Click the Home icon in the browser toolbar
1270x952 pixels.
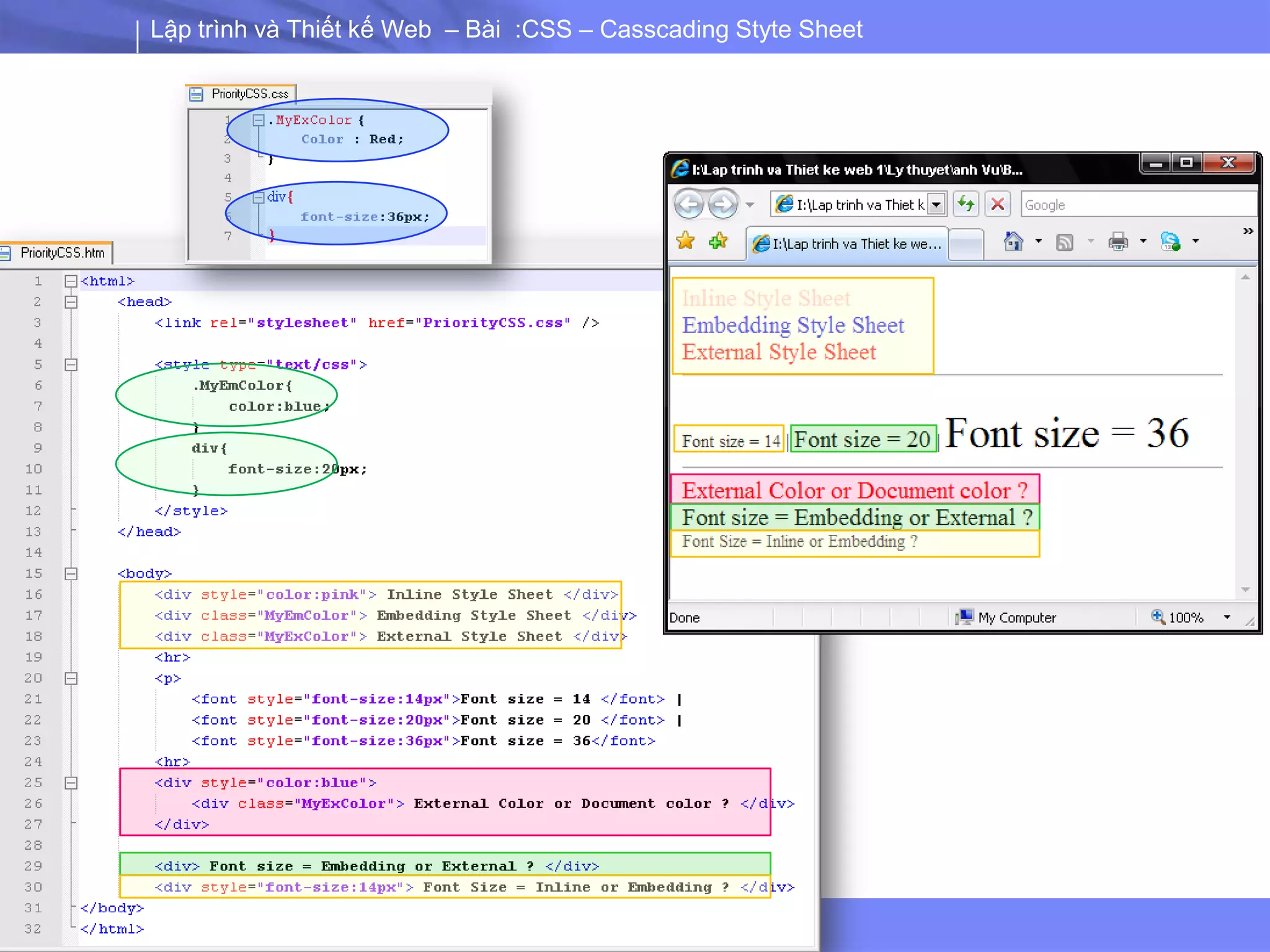pos(1013,241)
